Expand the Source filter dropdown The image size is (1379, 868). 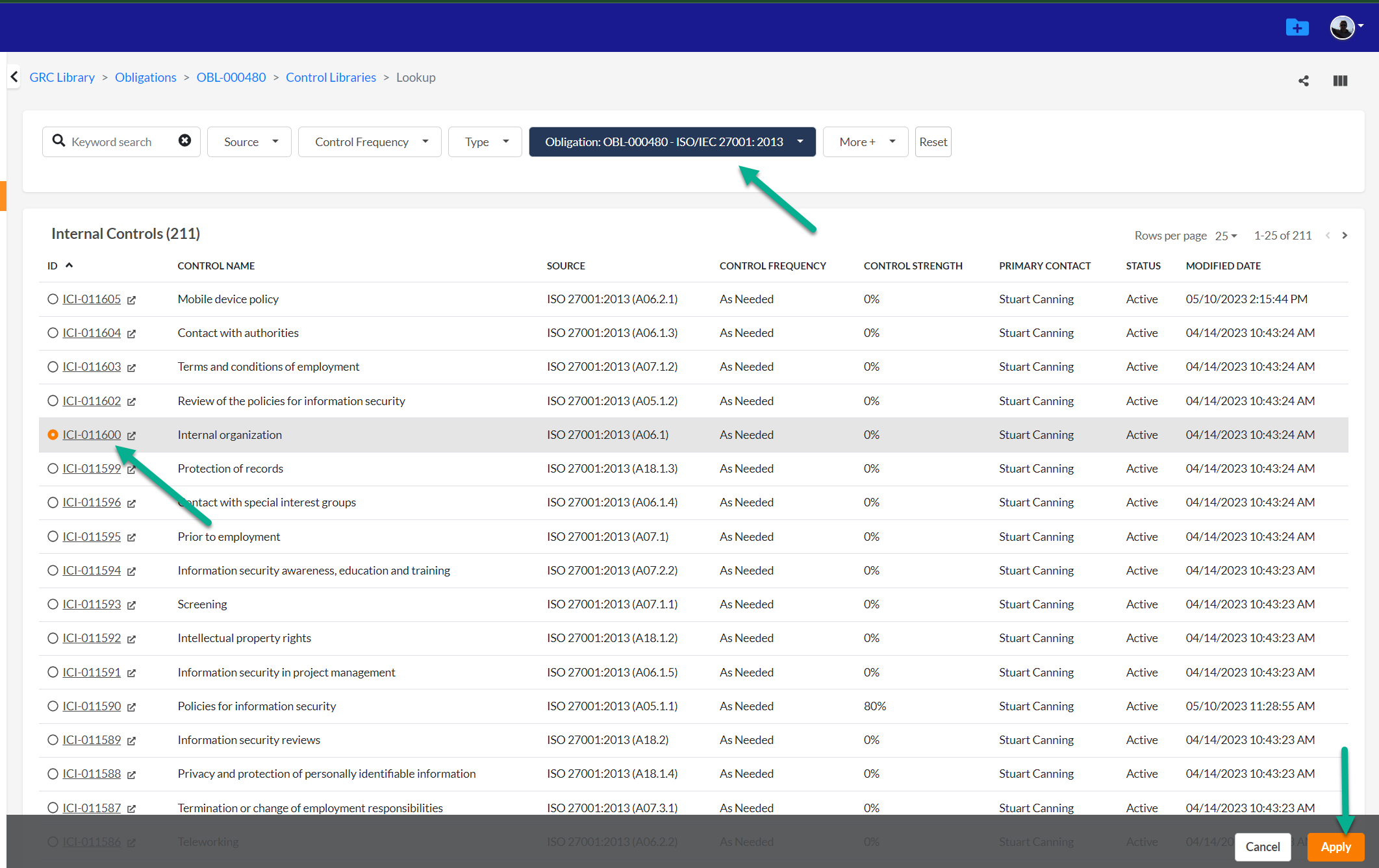(249, 142)
